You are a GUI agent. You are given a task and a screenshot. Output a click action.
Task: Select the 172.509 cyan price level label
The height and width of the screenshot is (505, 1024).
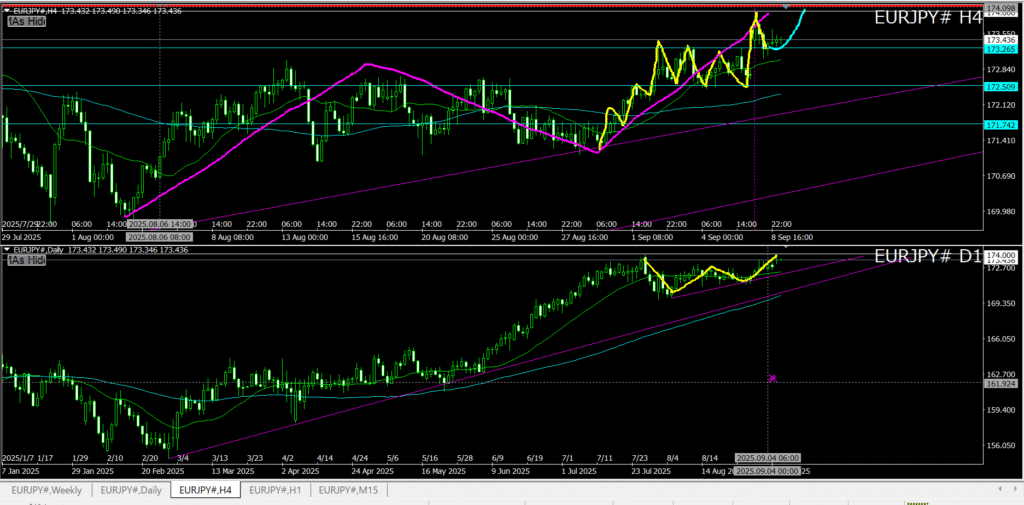tap(1000, 86)
